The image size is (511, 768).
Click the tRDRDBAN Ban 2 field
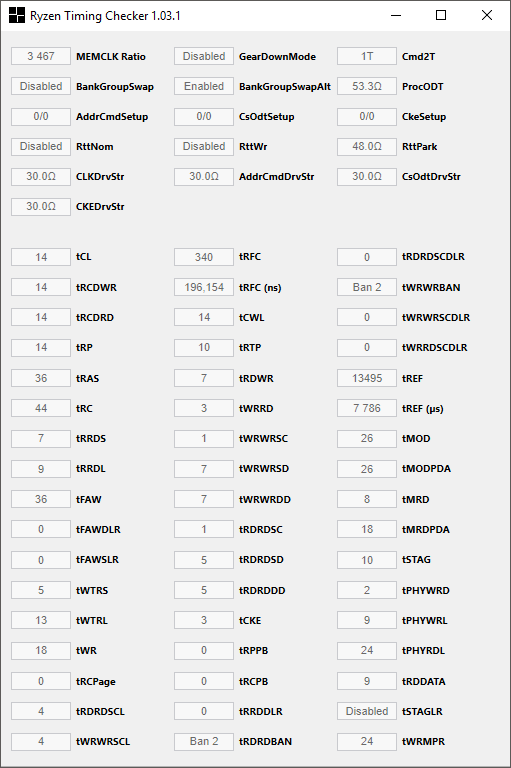[x=204, y=742]
